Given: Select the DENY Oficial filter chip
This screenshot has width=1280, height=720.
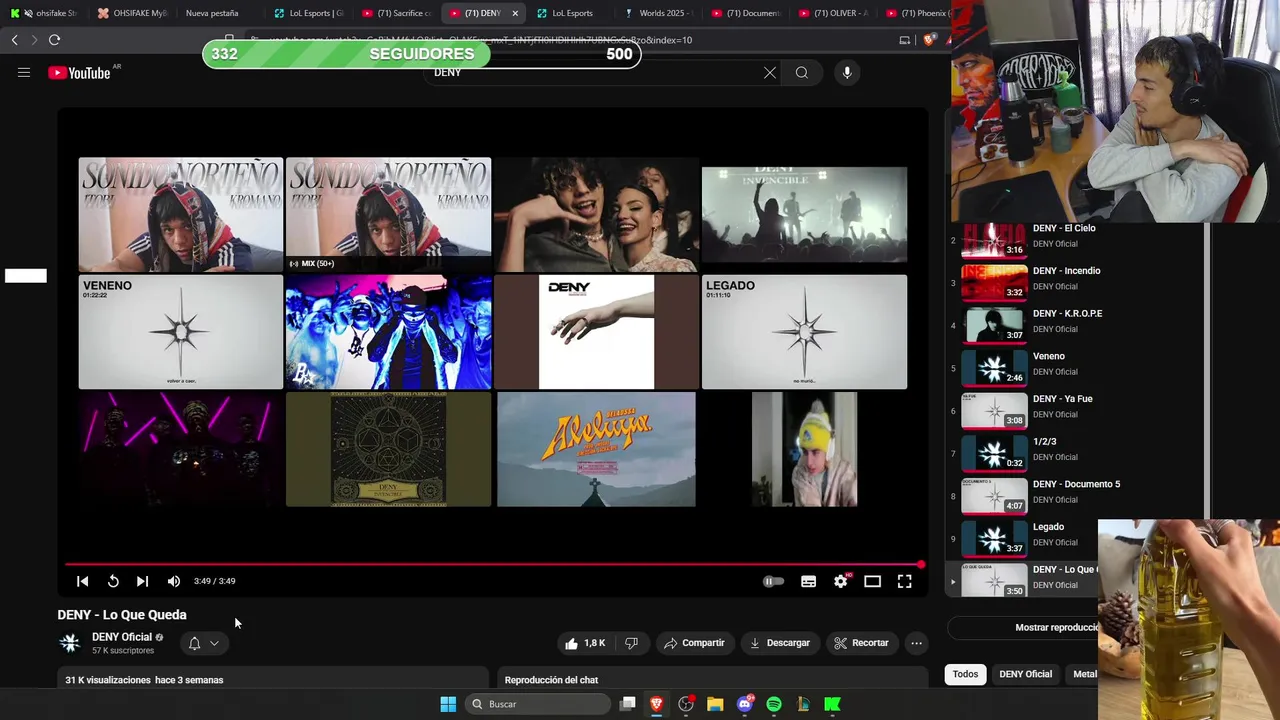Looking at the screenshot, I should (x=1025, y=674).
